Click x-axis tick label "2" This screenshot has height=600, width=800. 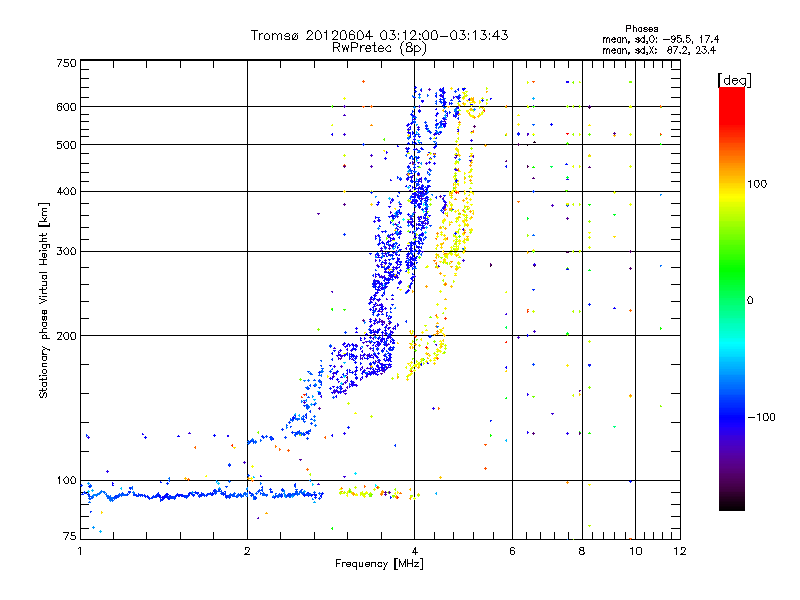point(247,551)
